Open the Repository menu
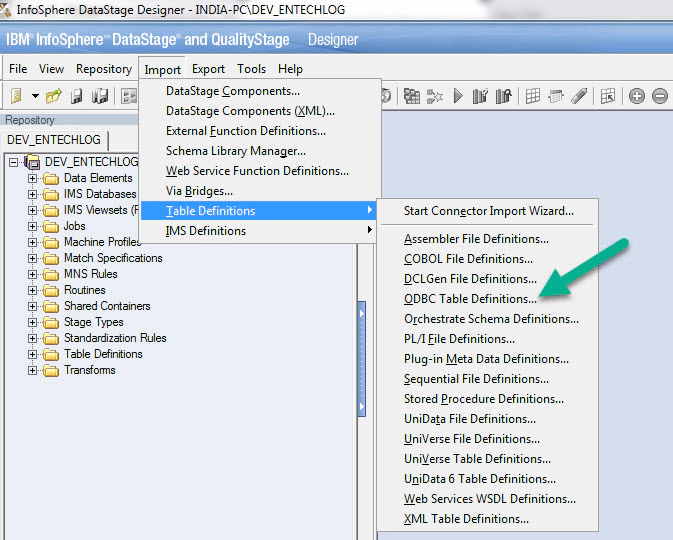The image size is (673, 540). pyautogui.click(x=104, y=69)
